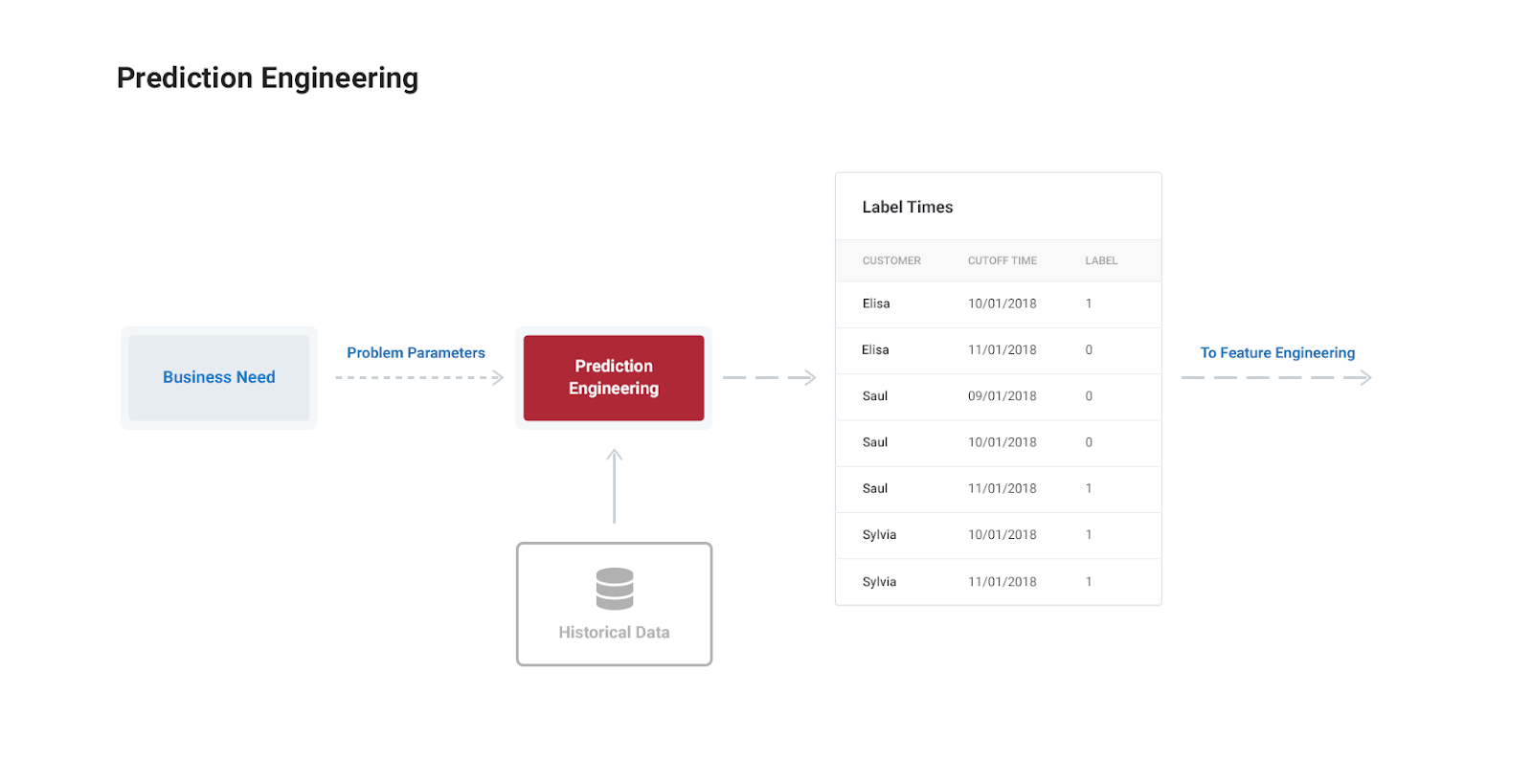The height and width of the screenshot is (784, 1532).
Task: Select the Elisa 11/01/2018 row
Action: pos(999,350)
